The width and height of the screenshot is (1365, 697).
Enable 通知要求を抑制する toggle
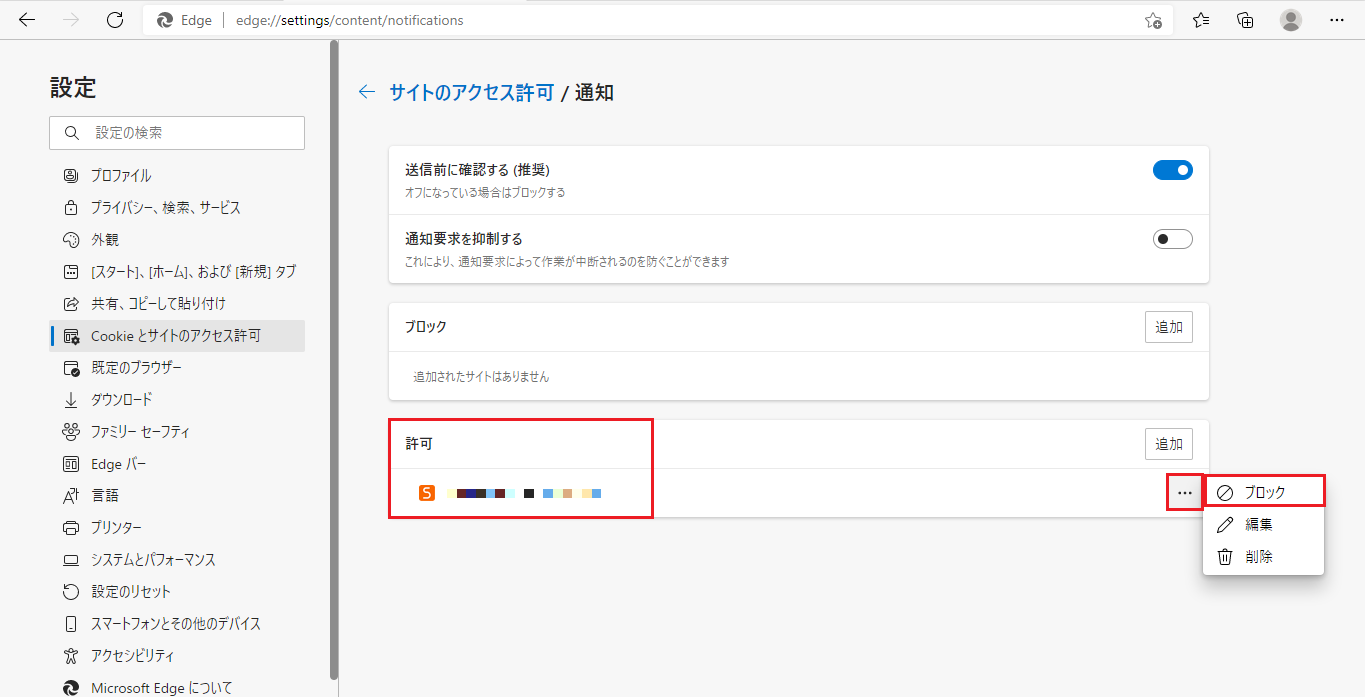tap(1172, 239)
